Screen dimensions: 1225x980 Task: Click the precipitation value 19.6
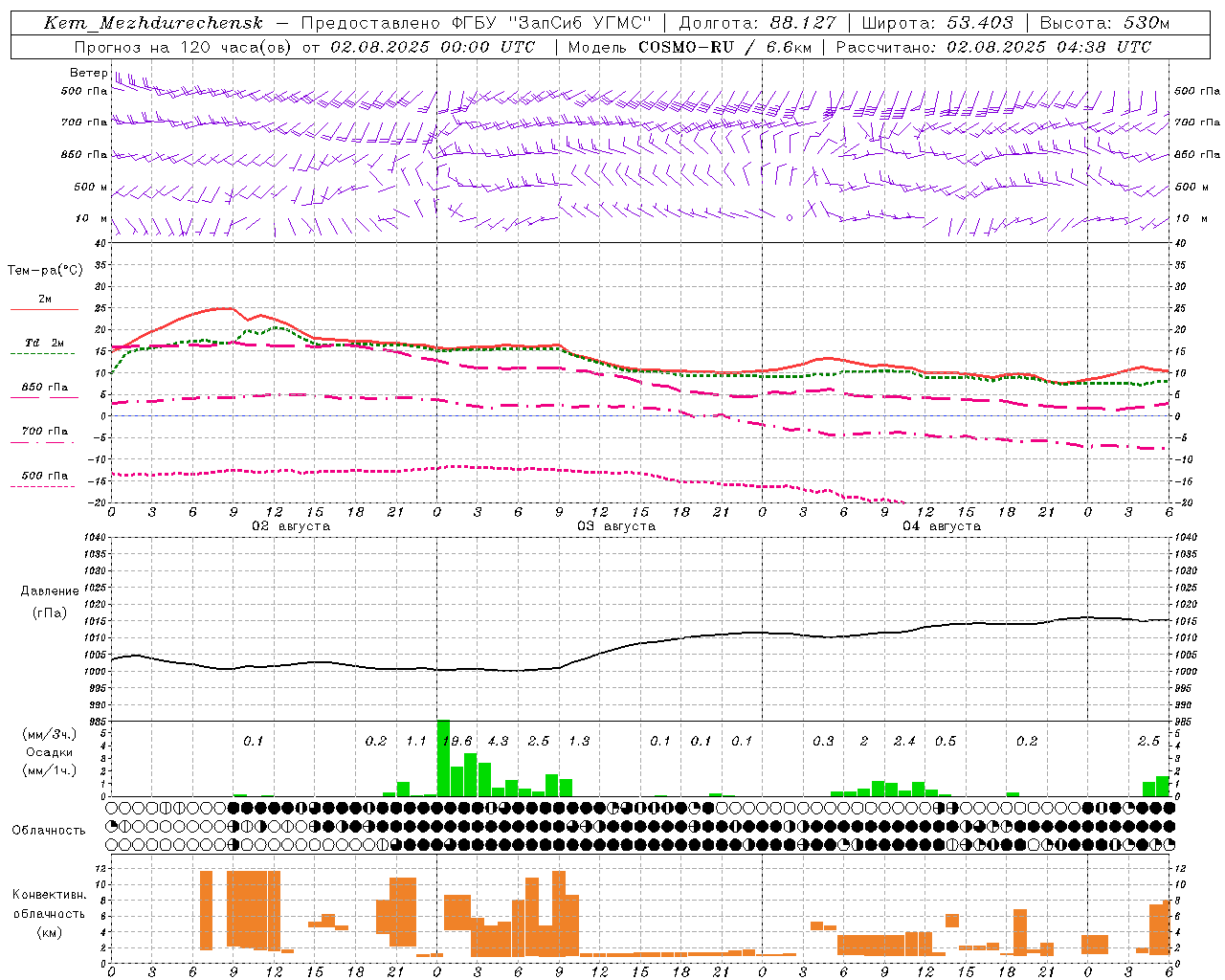(457, 742)
